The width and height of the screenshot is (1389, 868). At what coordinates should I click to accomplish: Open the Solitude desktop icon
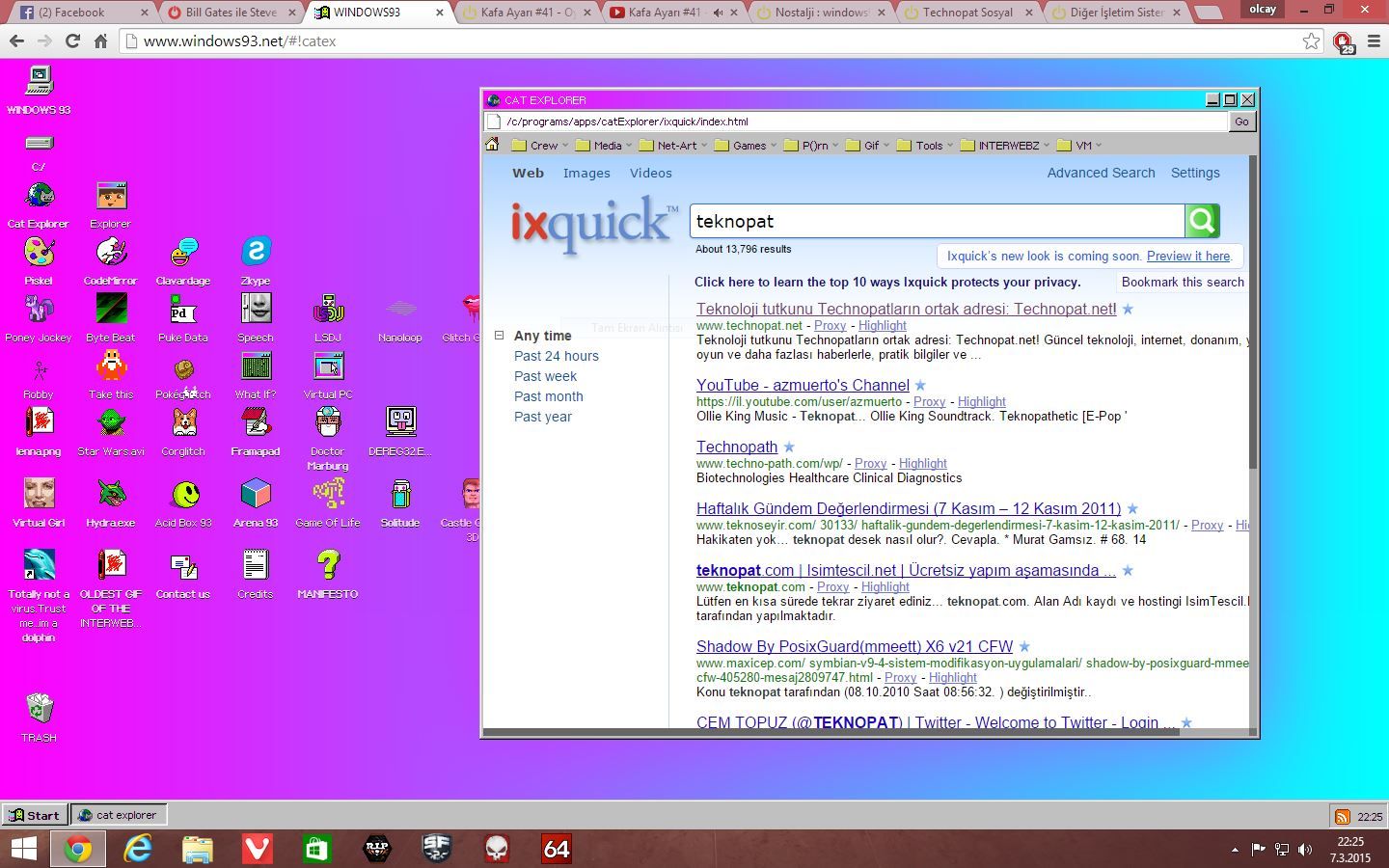pyautogui.click(x=400, y=503)
